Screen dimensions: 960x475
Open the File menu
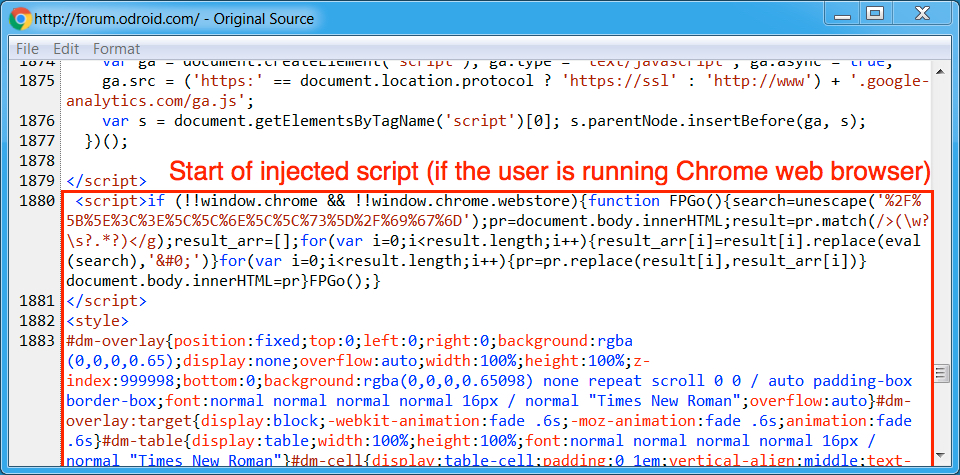click(27, 48)
